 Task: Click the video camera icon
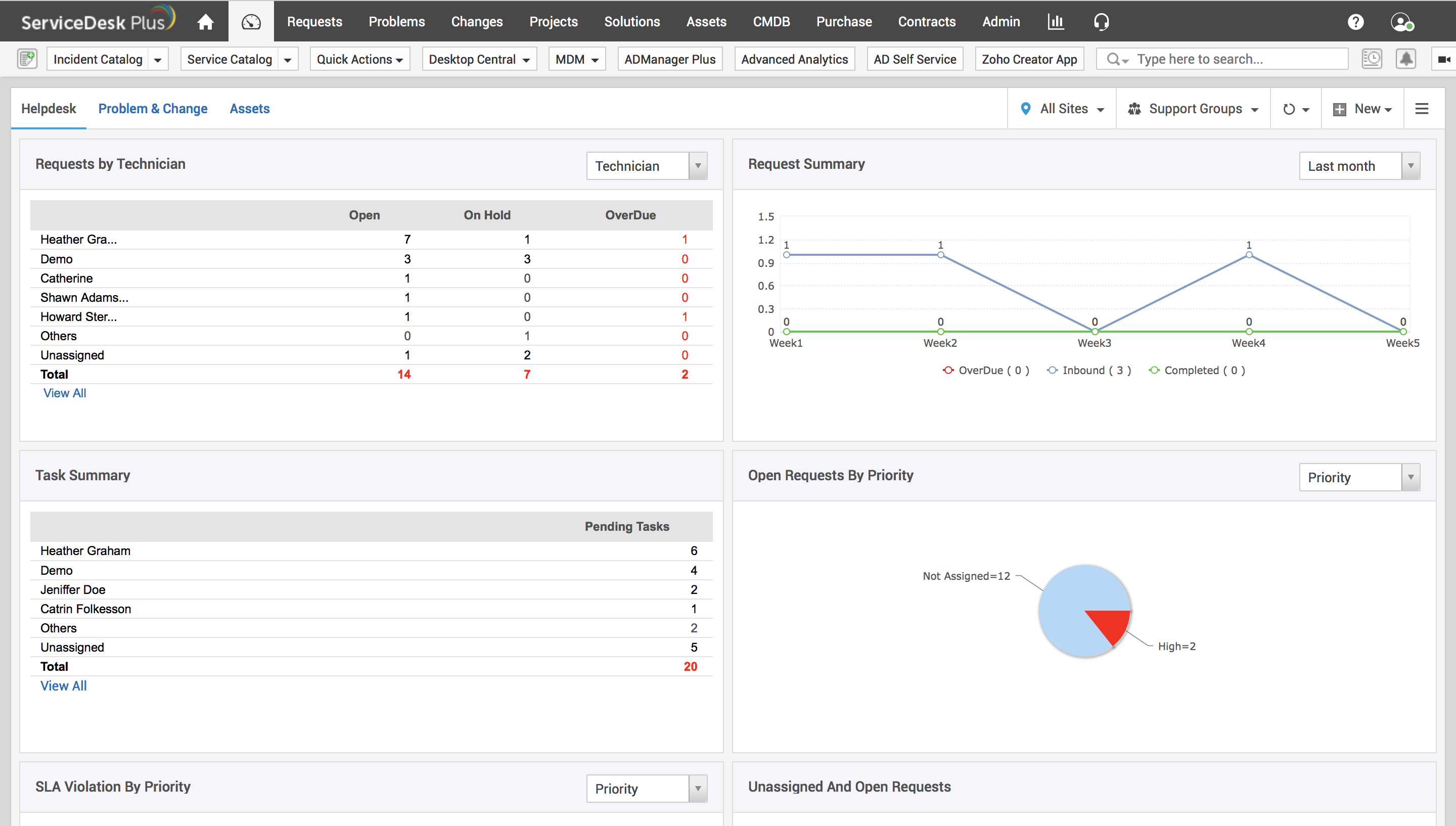[1443, 59]
